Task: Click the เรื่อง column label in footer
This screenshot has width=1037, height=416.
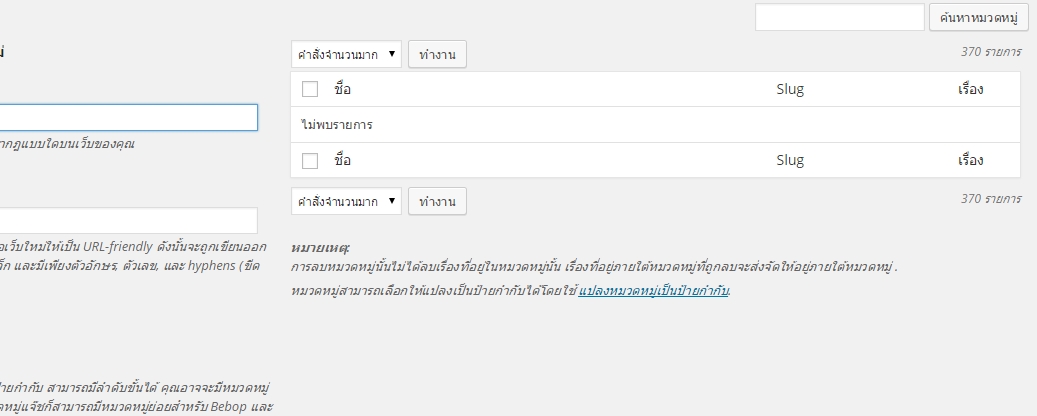Action: 971,160
